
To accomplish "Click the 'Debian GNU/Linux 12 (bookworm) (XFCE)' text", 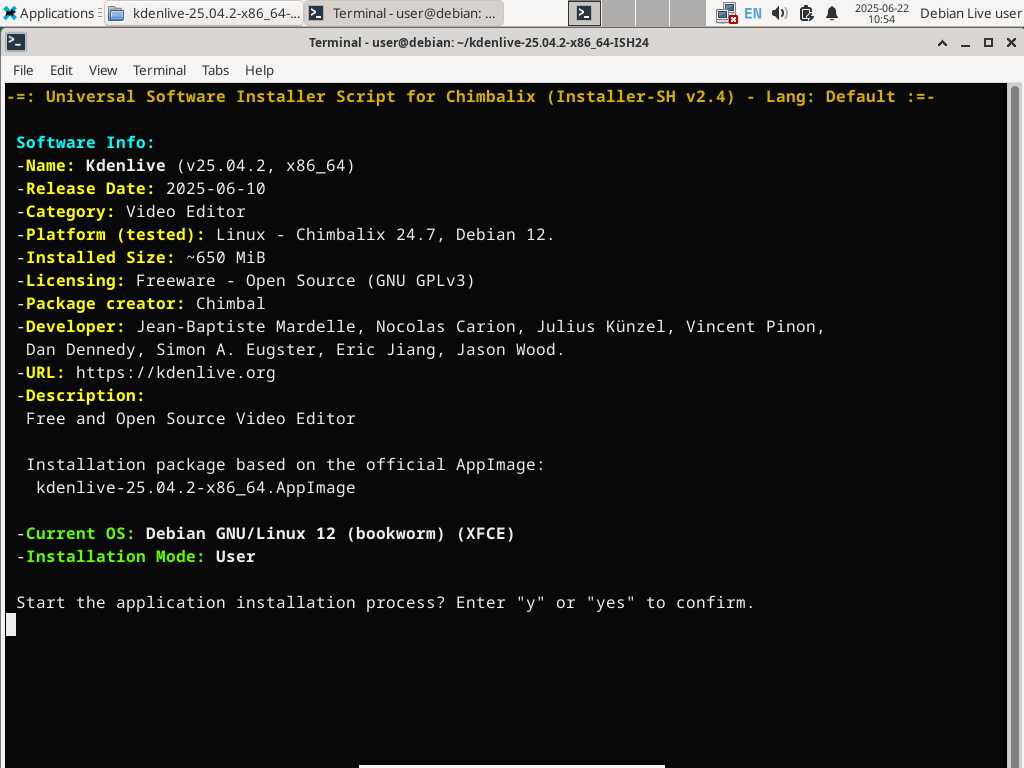I will 330,534.
